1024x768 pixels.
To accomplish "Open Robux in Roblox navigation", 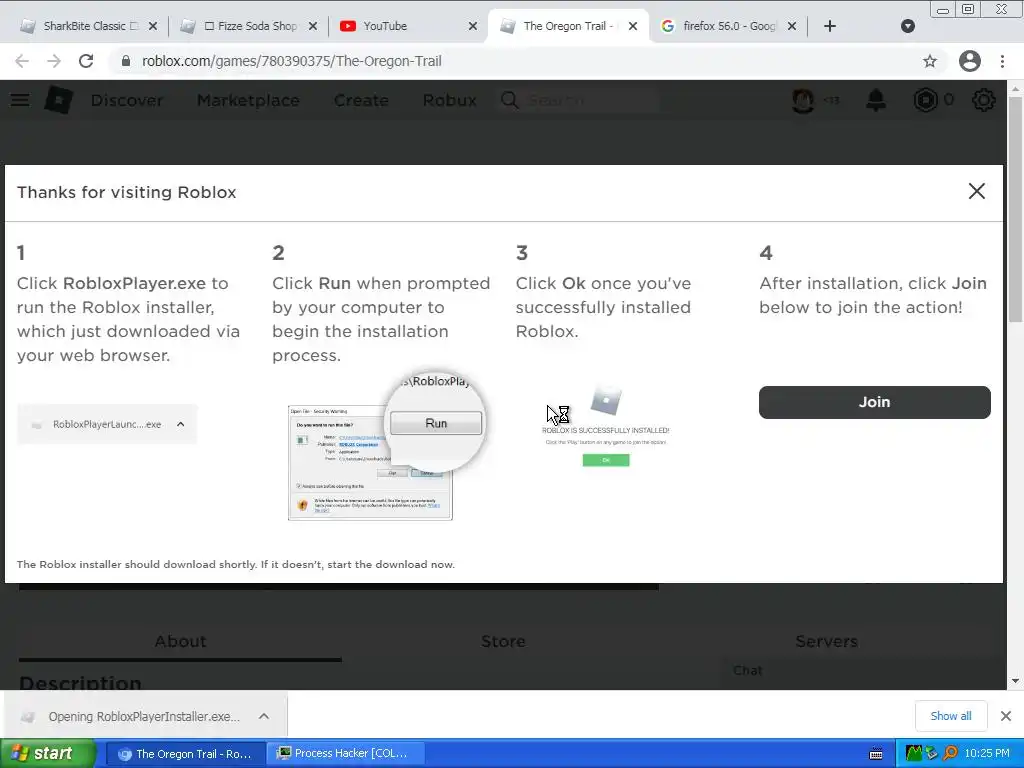I will pos(449,100).
